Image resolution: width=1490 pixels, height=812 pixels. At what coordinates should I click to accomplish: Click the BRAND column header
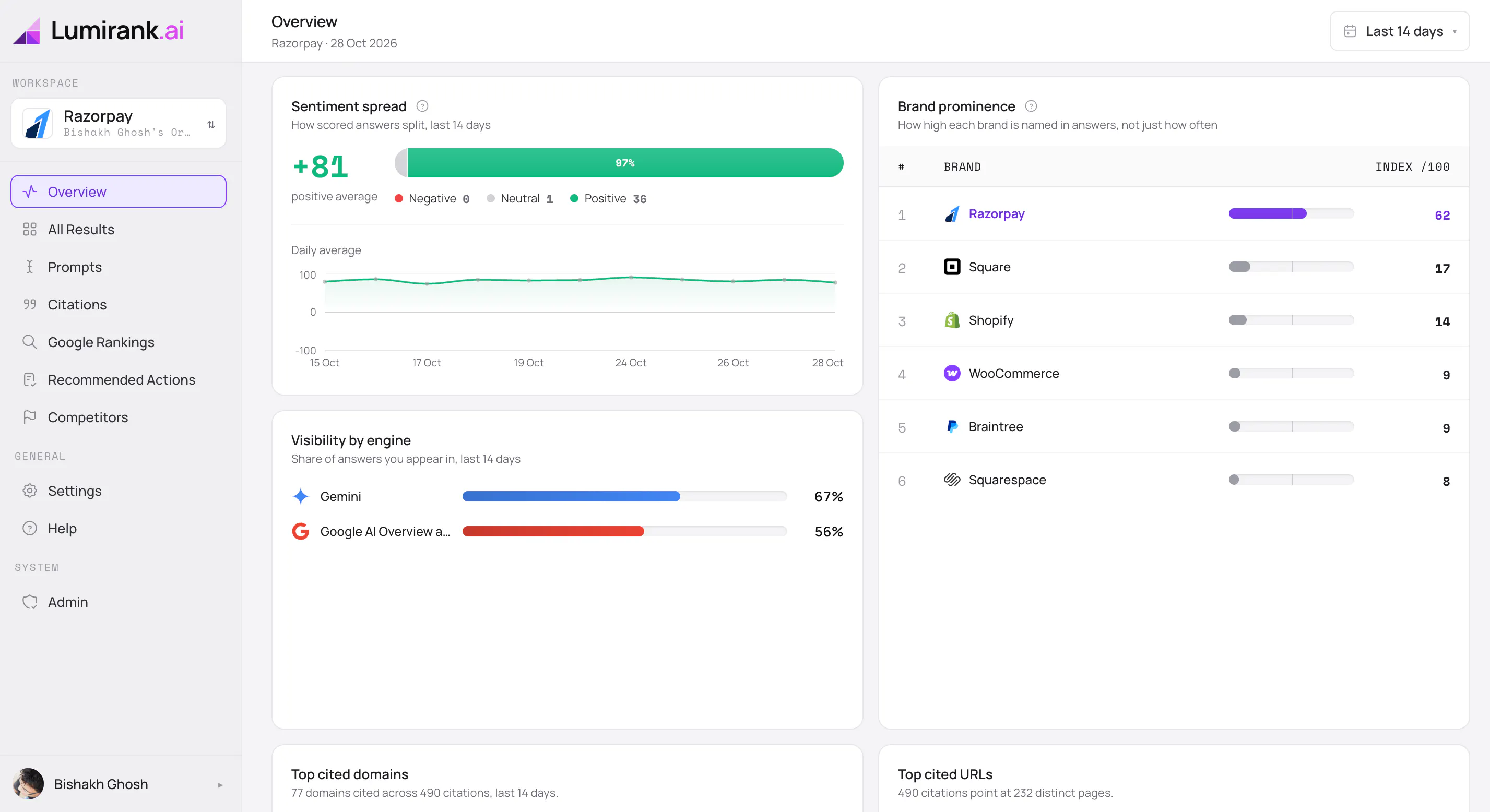coord(963,166)
